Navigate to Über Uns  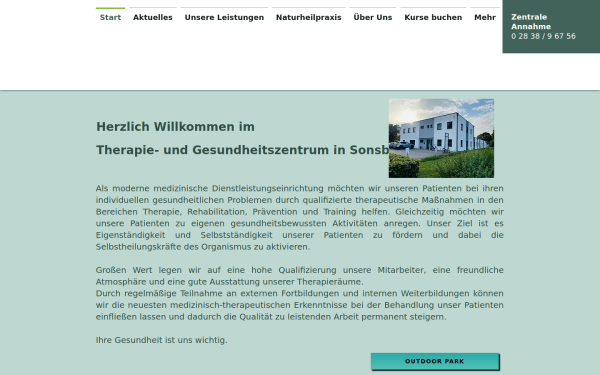tap(373, 17)
